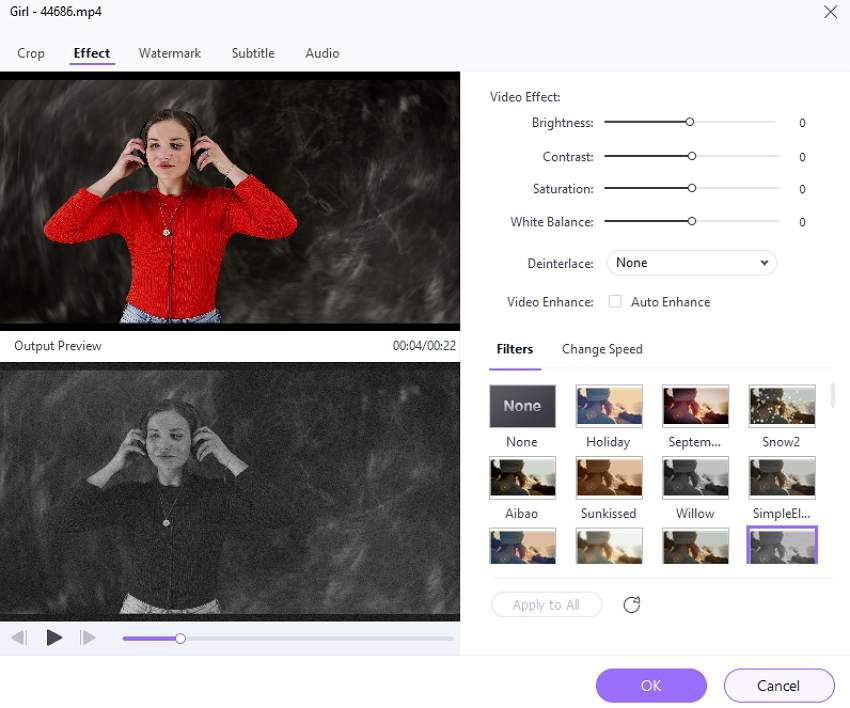Click the playback progress slider knob
The width and height of the screenshot is (850, 708).
coord(181,639)
